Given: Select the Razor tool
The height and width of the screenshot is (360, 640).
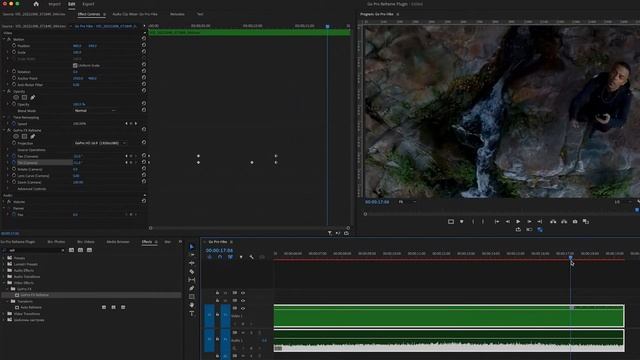Looking at the screenshot, I should (x=192, y=271).
